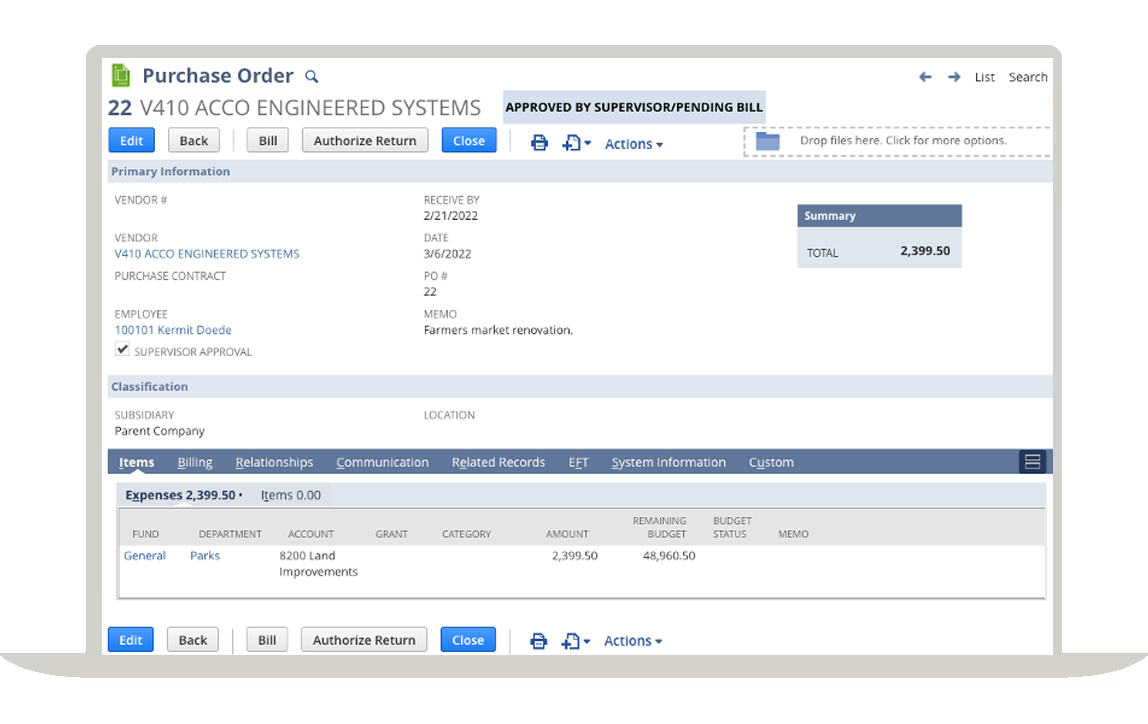Viewport: 1148px width, 724px height.
Task: Open vendor V410 ACCO ENGINEERED SYSTEMS link
Action: pos(207,254)
